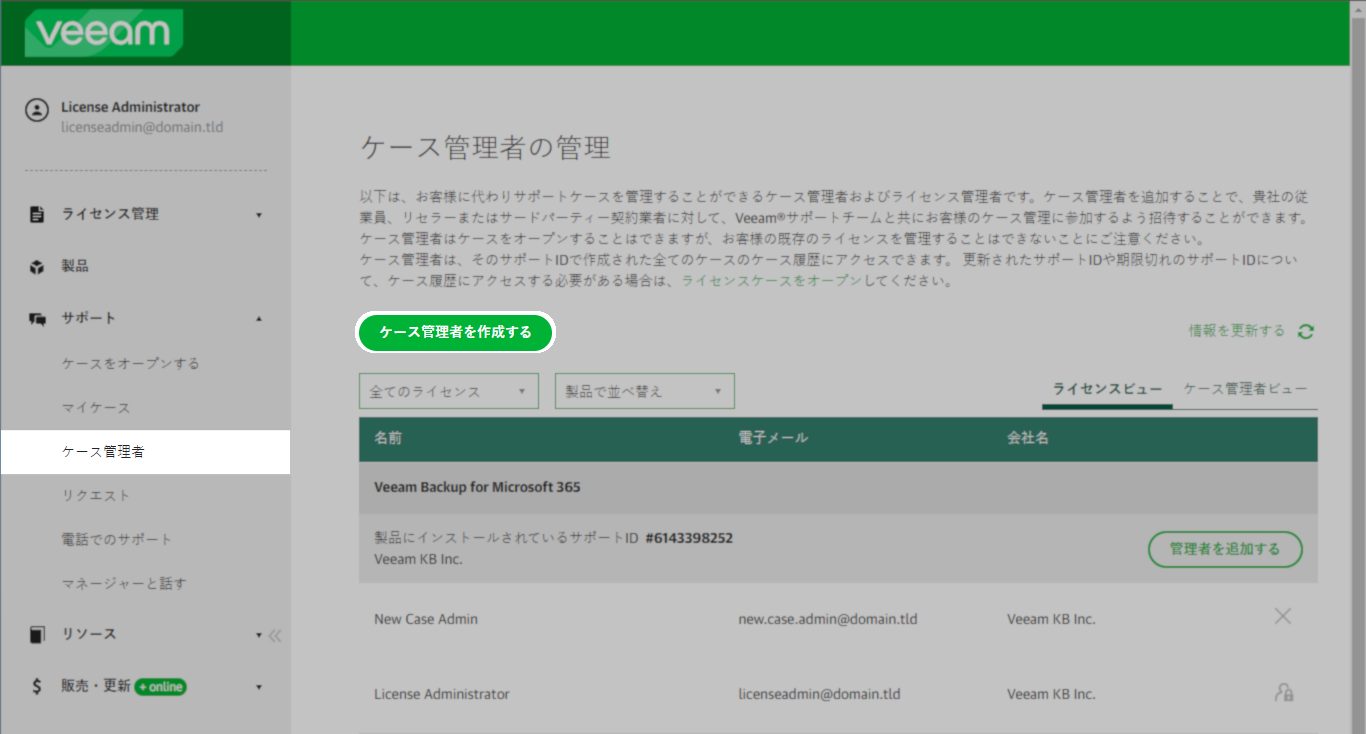This screenshot has height=734, width=1366.
Task: Click ケース管理者を作成する button
Action: click(455, 332)
